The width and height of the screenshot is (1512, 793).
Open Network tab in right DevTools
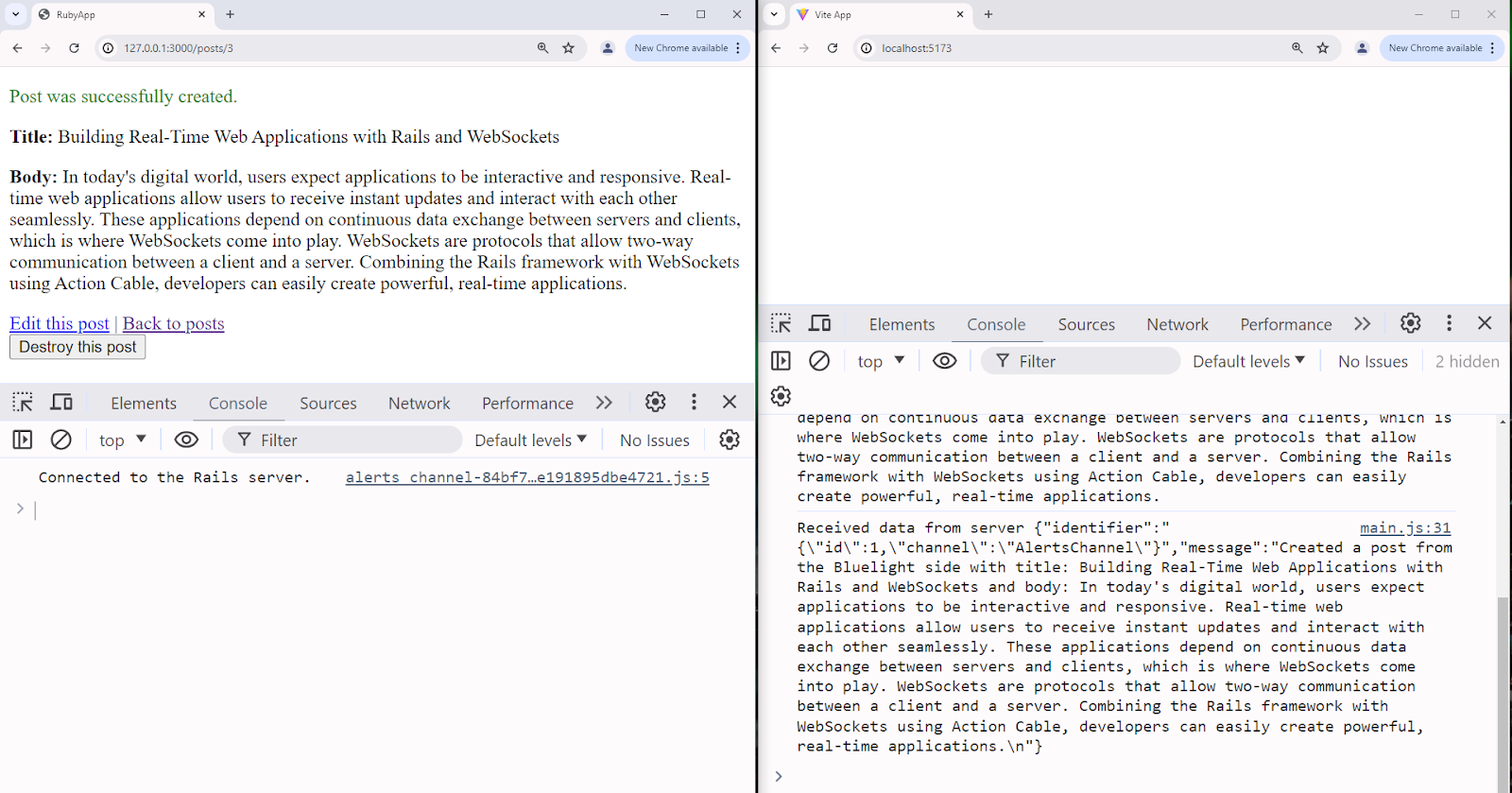tap(1177, 324)
